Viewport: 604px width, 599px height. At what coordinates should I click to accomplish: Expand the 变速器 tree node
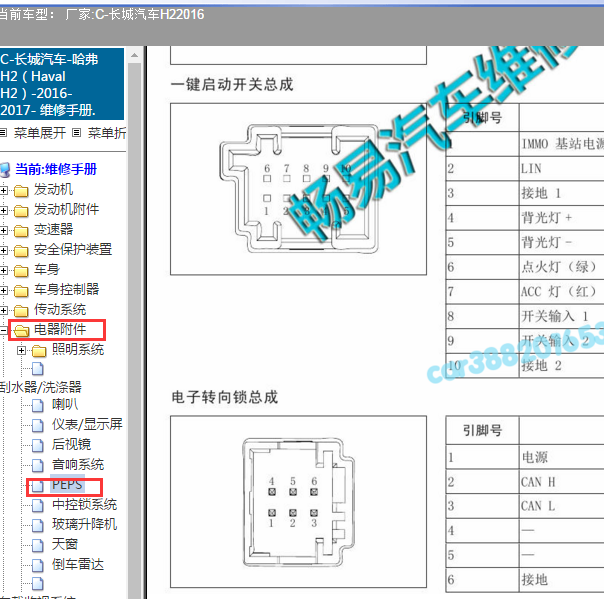(3, 230)
